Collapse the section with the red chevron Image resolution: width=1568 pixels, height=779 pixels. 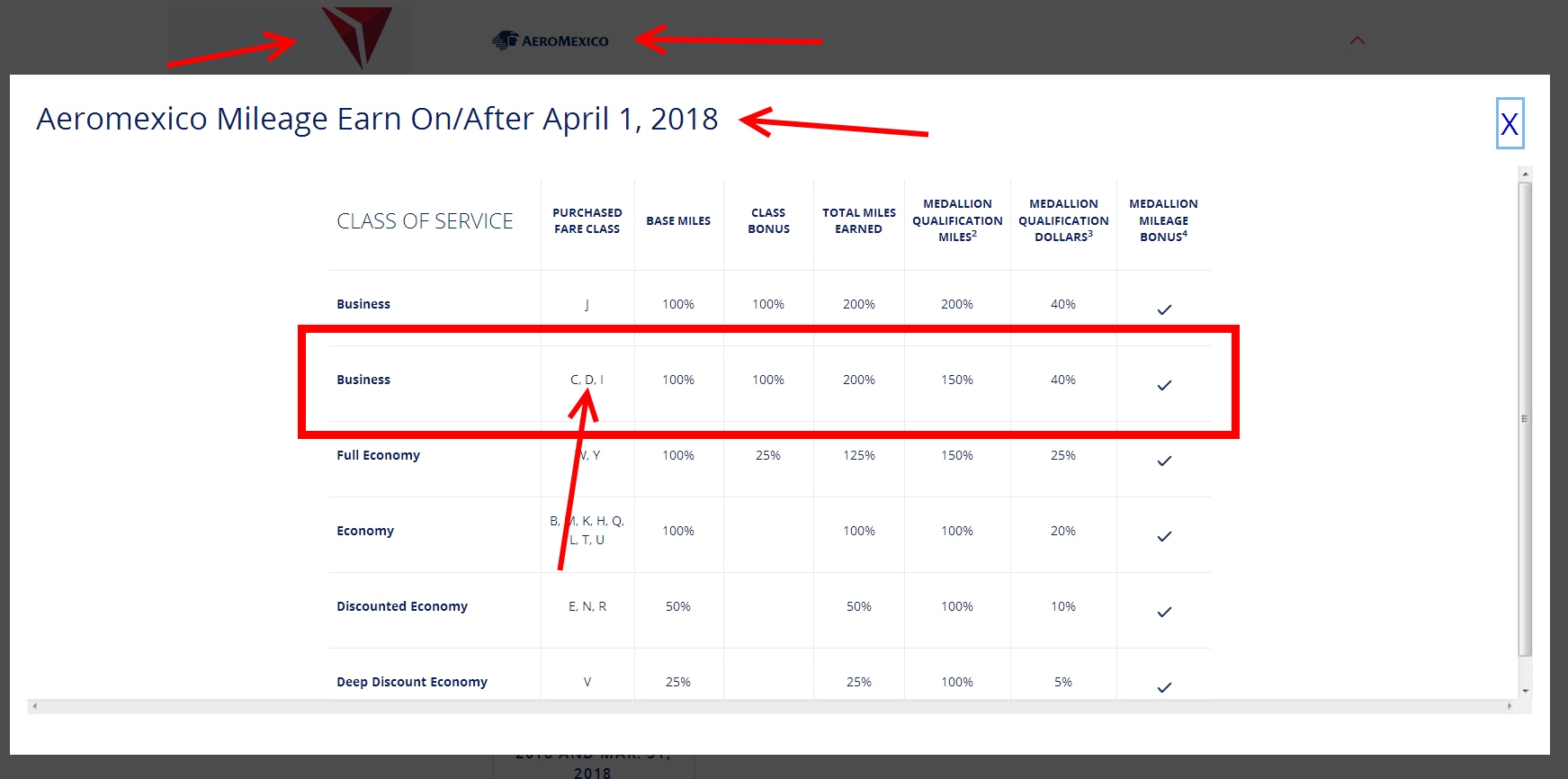[x=1357, y=40]
